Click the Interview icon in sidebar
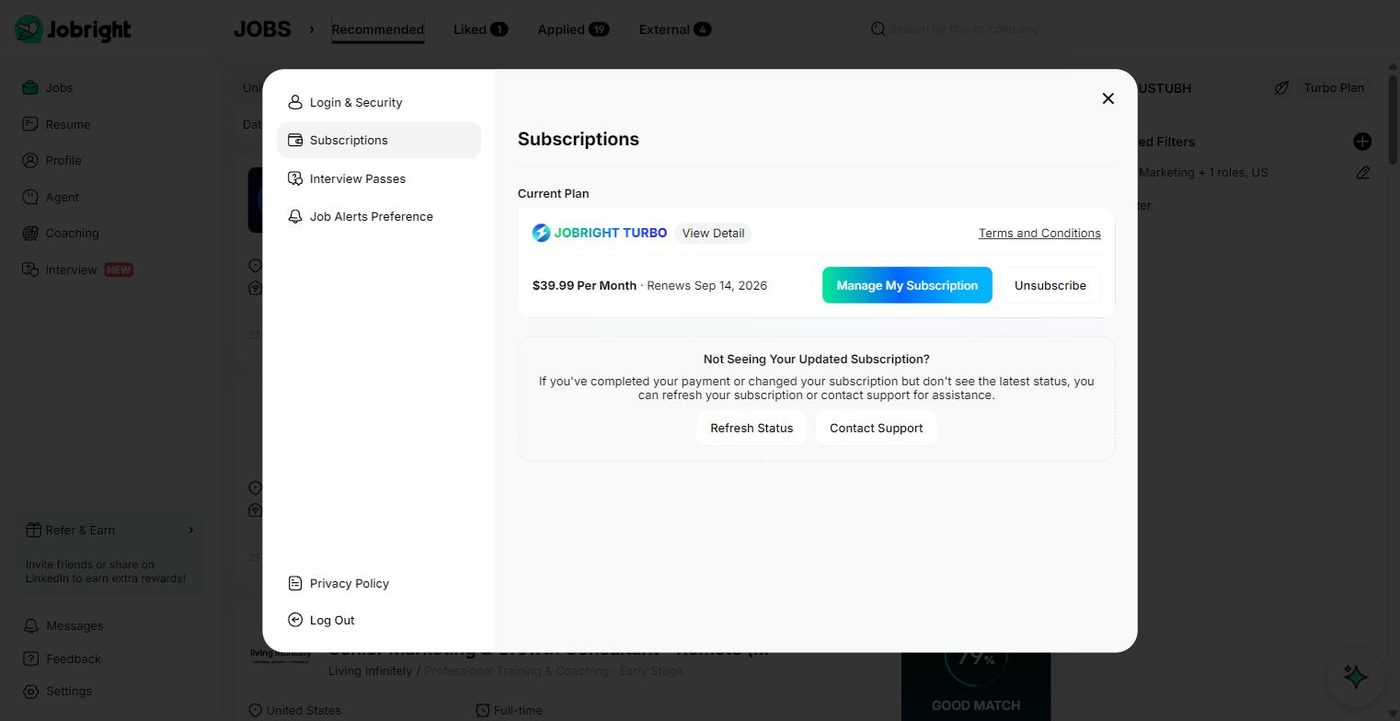Screen dimensions: 1400x721 (x=31, y=270)
